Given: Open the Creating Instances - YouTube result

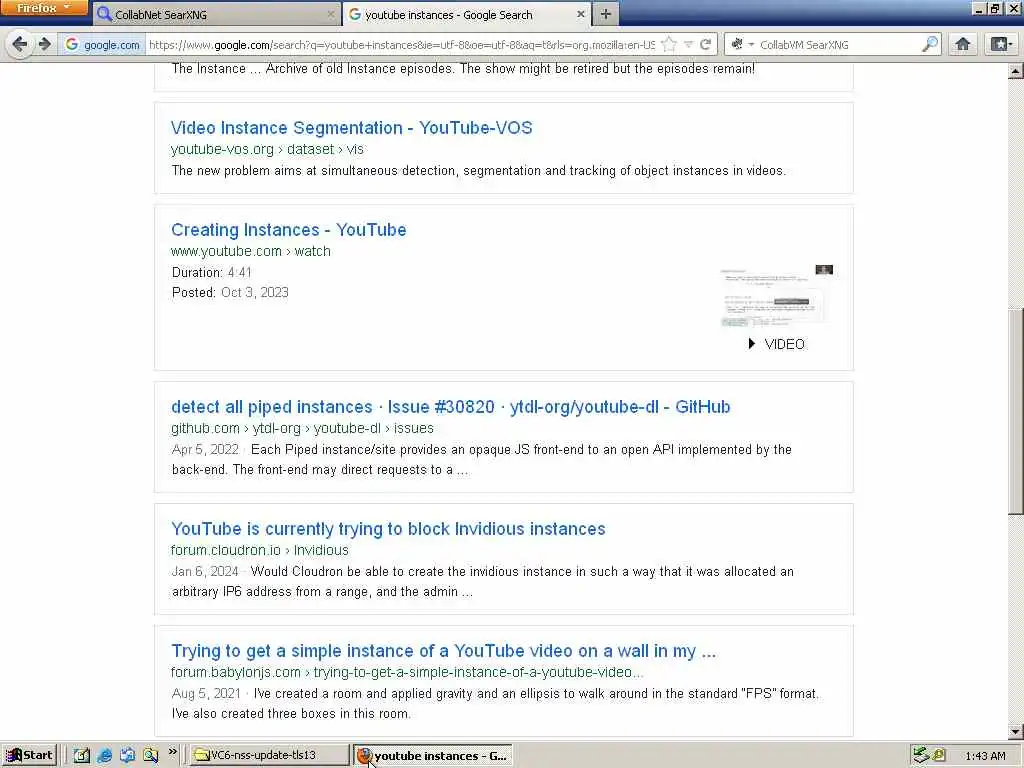Looking at the screenshot, I should (x=289, y=230).
